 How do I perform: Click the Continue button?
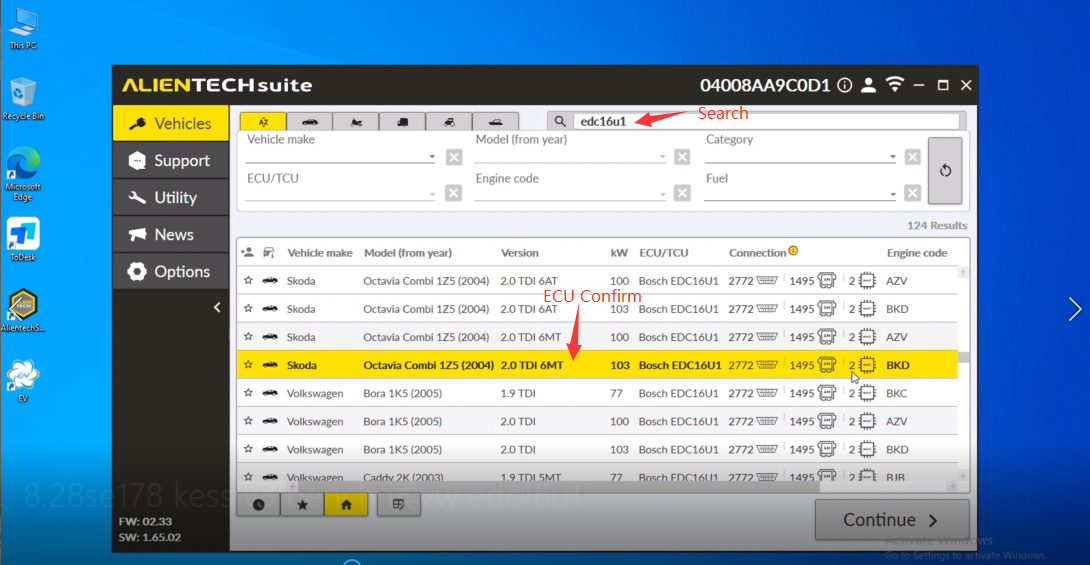(892, 520)
